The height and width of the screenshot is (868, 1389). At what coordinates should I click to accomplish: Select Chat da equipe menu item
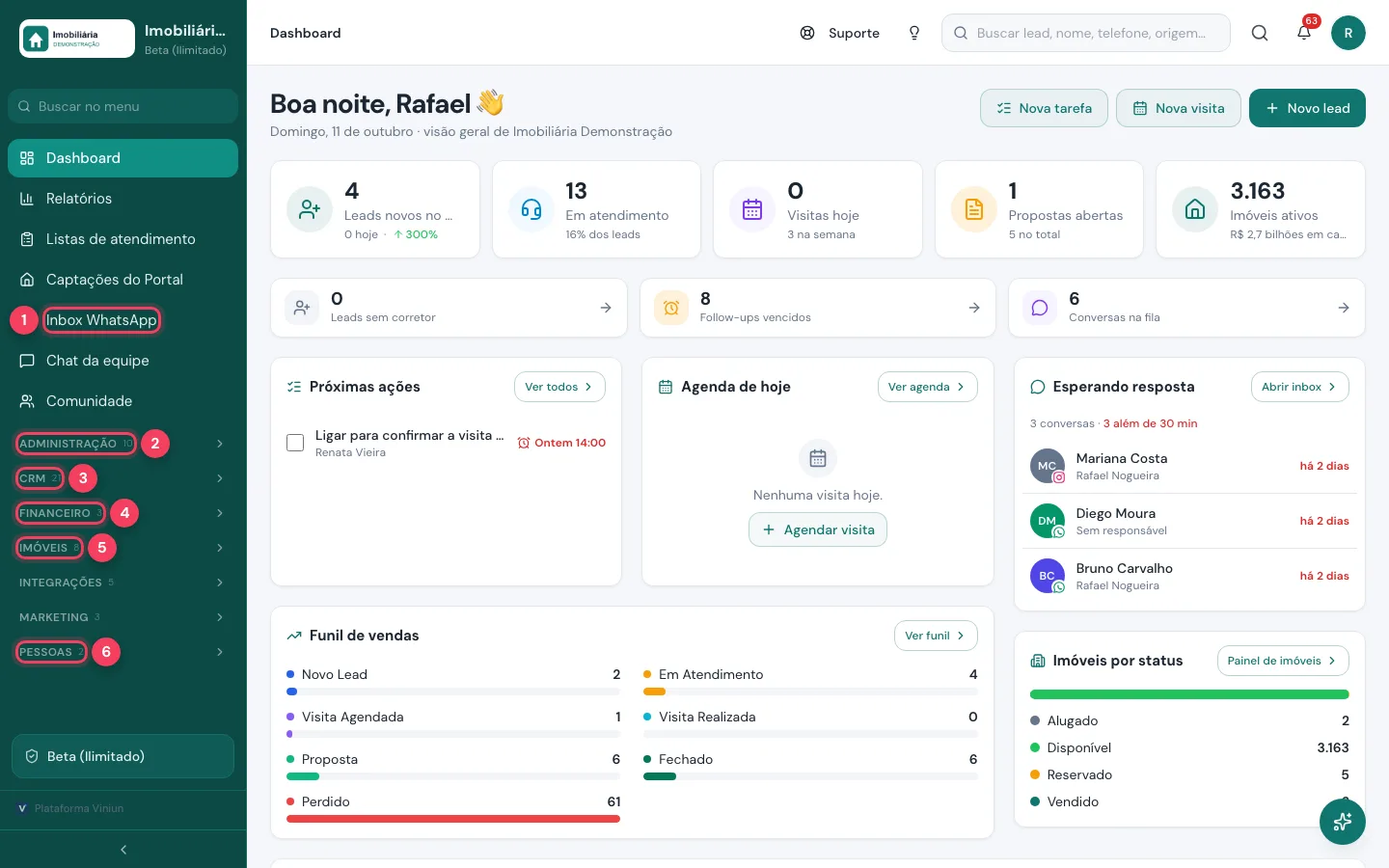pos(123,361)
